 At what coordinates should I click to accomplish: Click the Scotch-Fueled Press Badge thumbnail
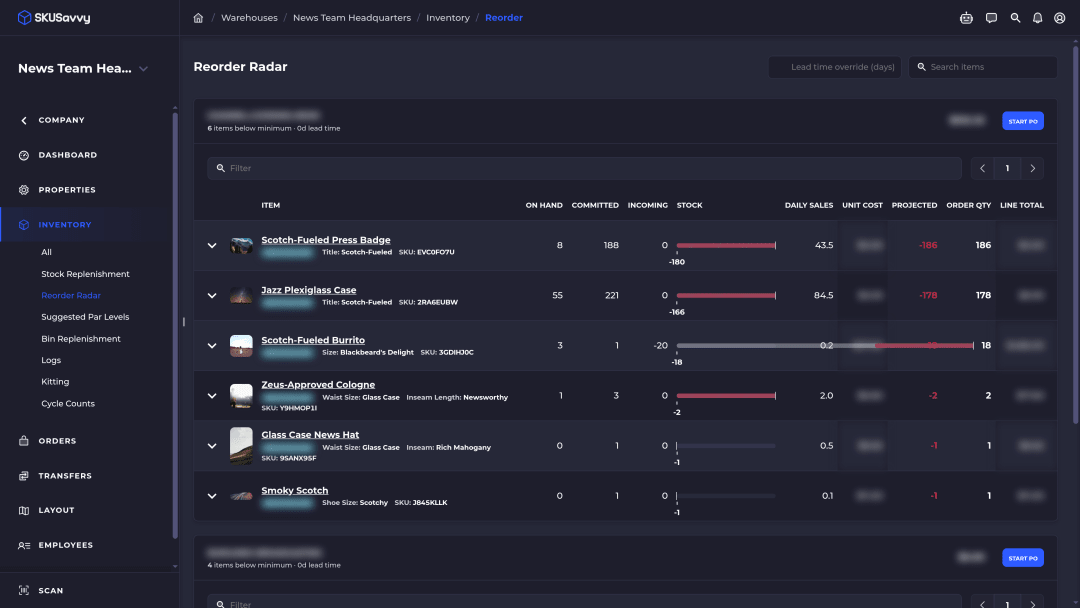tap(241, 245)
